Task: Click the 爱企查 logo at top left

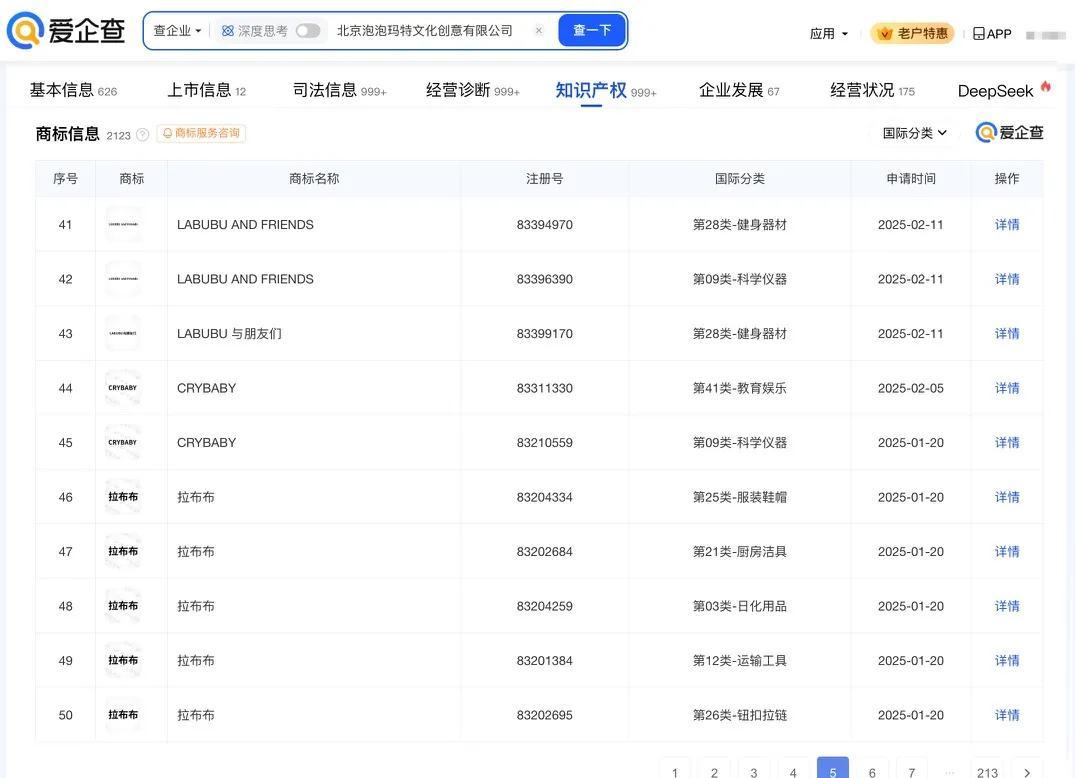Action: [x=66, y=31]
